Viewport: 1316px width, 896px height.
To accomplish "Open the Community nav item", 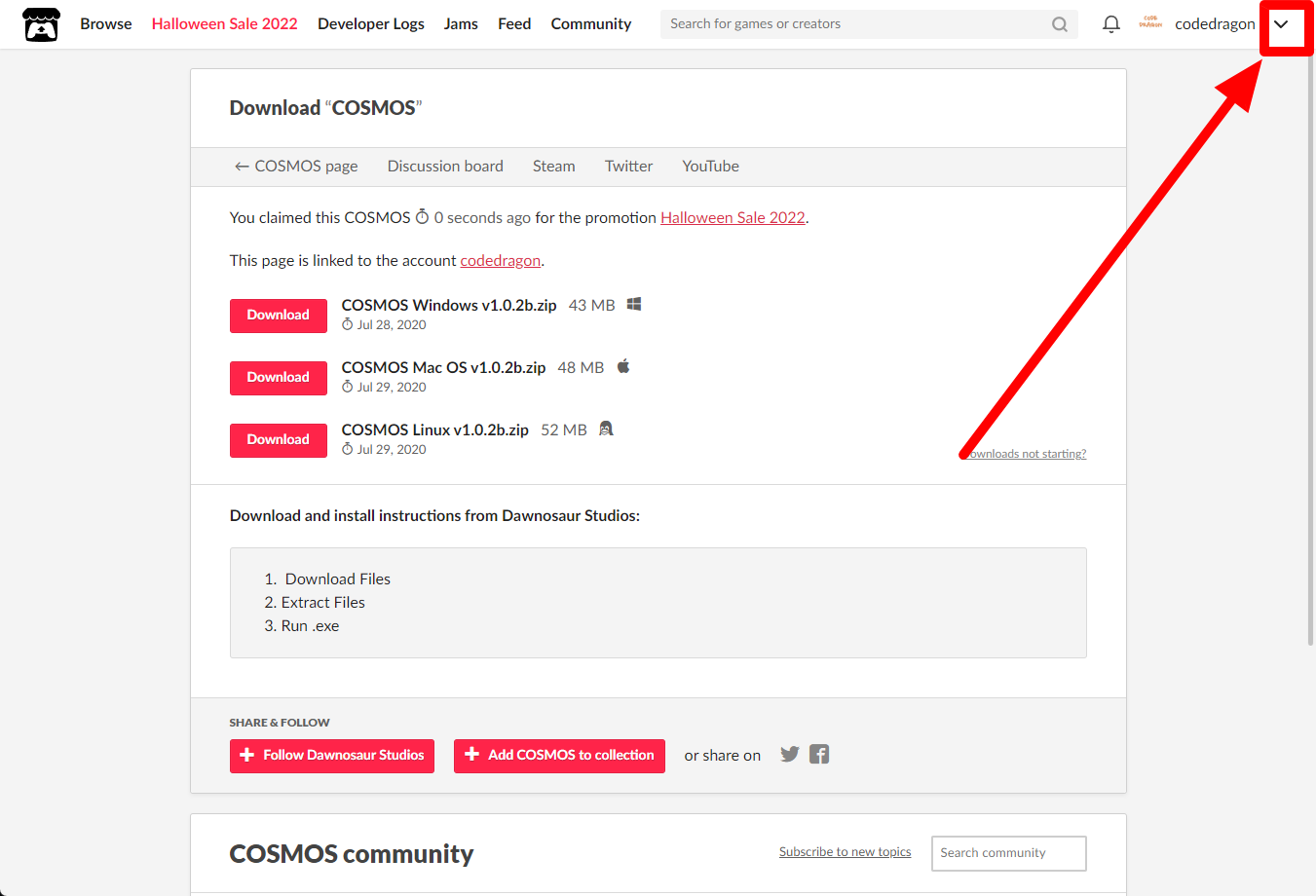I will (x=591, y=24).
